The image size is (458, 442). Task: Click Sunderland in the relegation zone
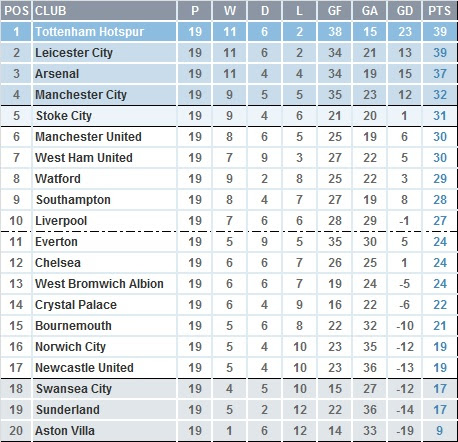point(68,410)
